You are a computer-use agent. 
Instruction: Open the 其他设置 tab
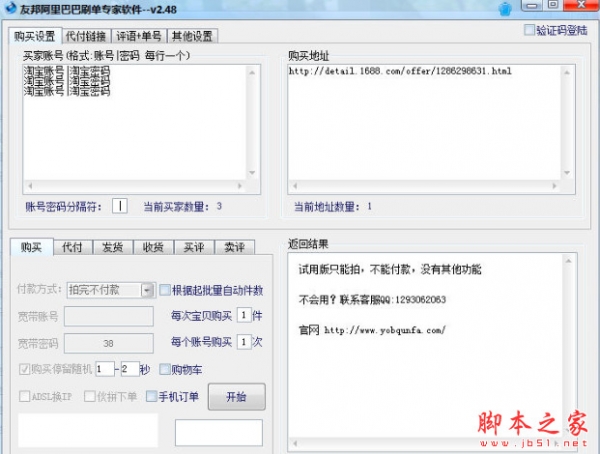(192, 36)
